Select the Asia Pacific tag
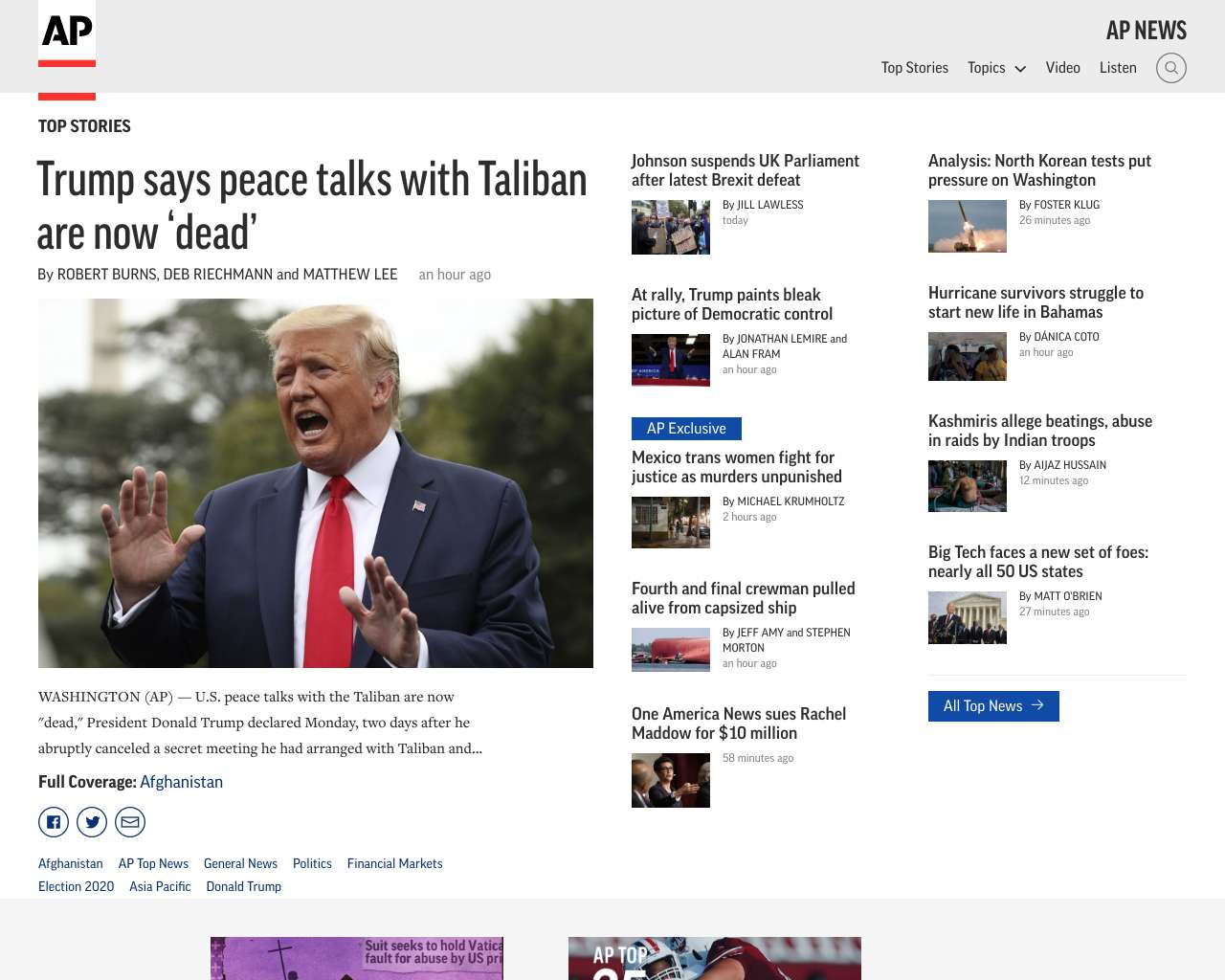The width and height of the screenshot is (1225, 980). point(160,886)
